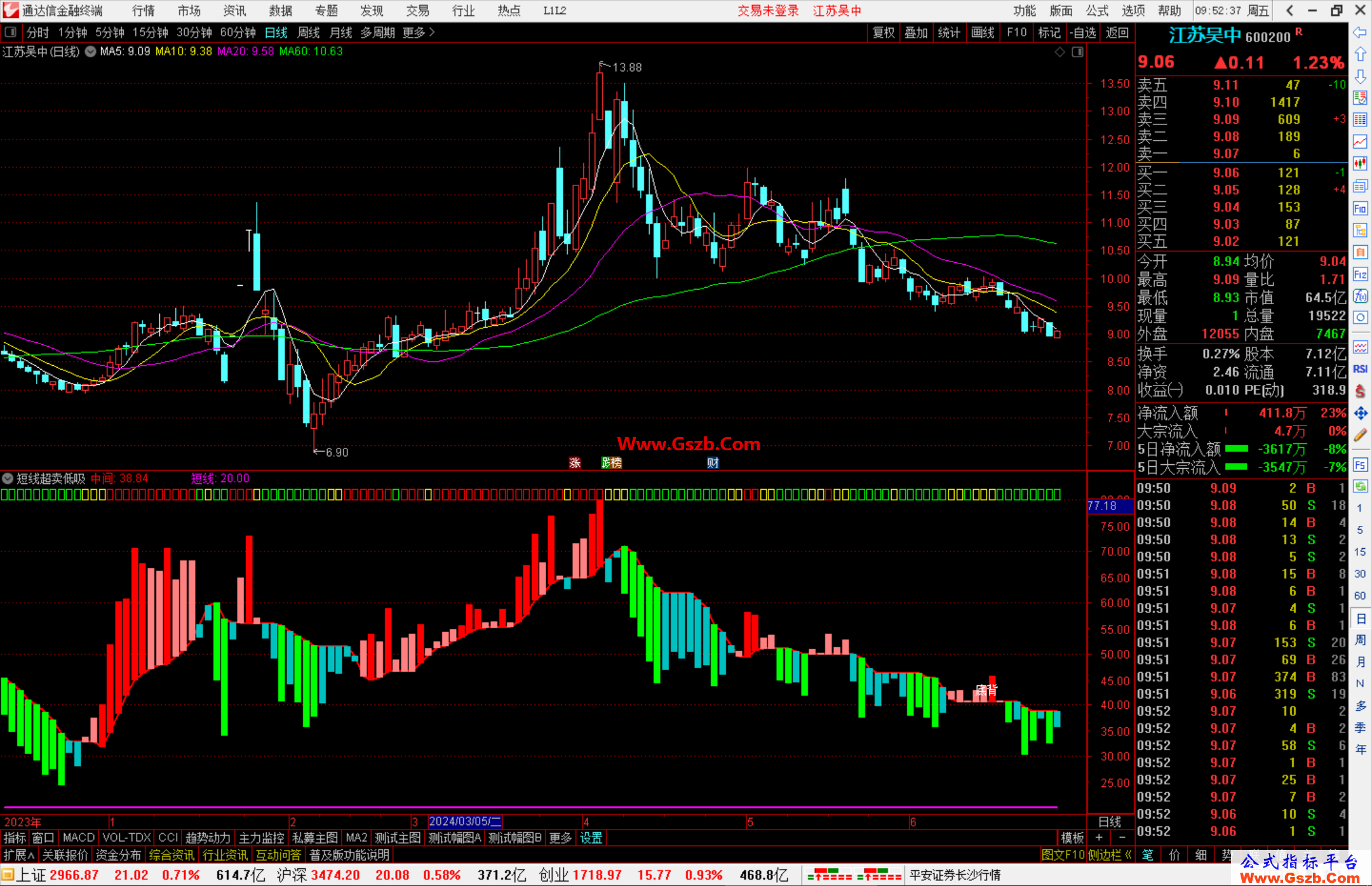
Task: Click the F12 sidebar icon
Action: tap(1360, 274)
